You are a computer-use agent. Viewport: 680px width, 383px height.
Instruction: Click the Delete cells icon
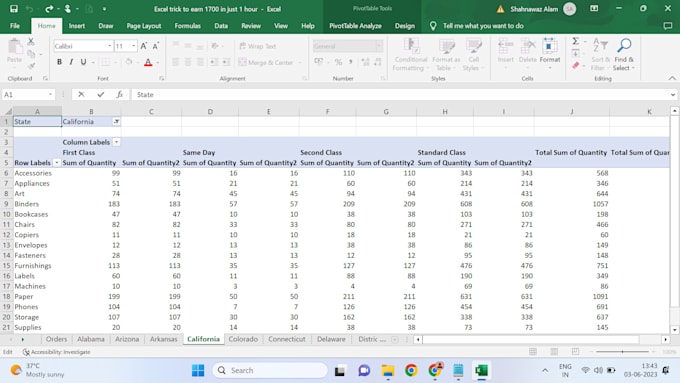pos(528,50)
